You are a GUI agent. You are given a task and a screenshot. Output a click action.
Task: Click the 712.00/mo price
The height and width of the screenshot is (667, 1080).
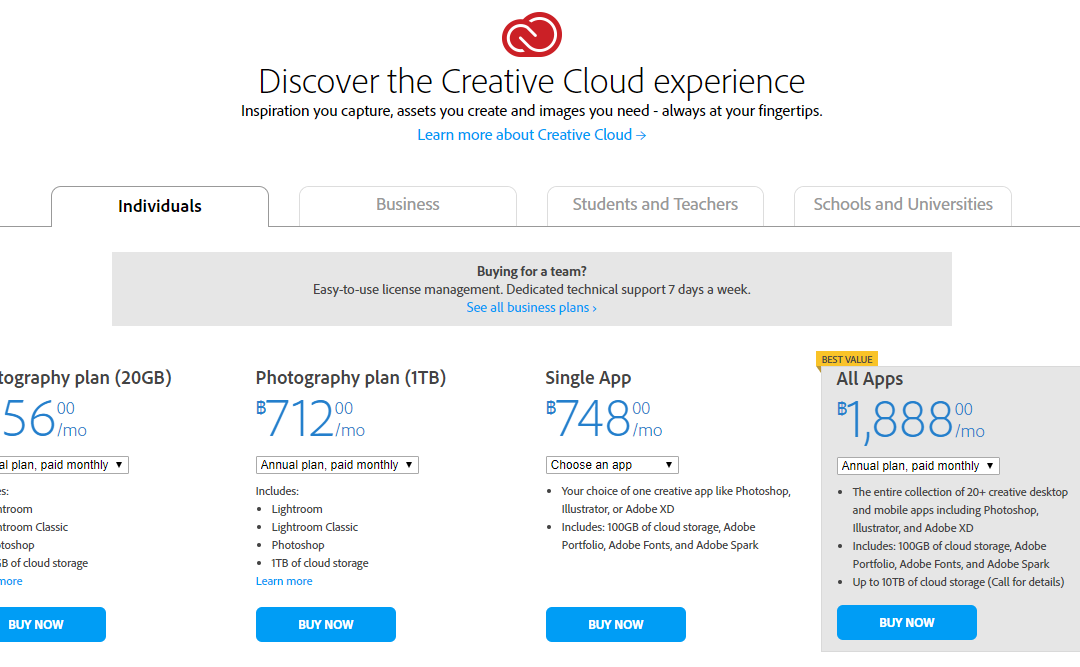[311, 419]
